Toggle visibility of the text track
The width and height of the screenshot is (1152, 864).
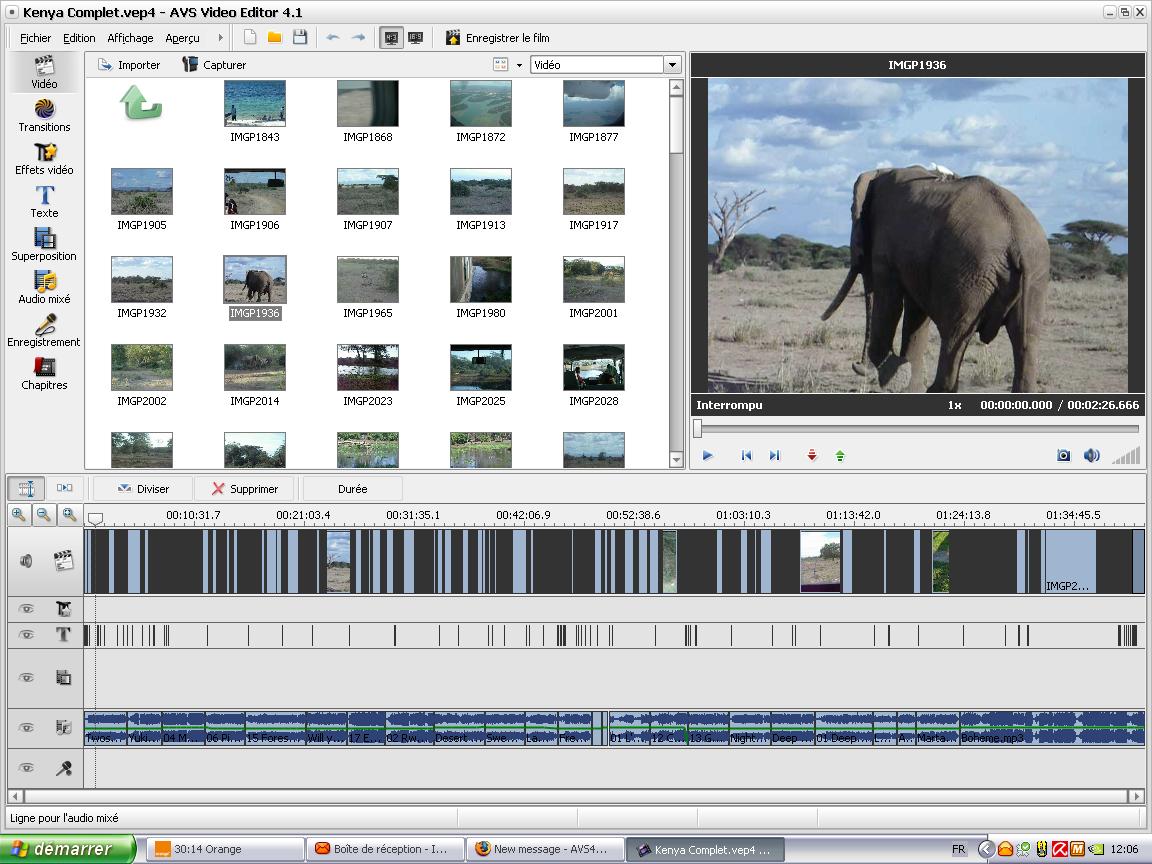(x=27, y=635)
